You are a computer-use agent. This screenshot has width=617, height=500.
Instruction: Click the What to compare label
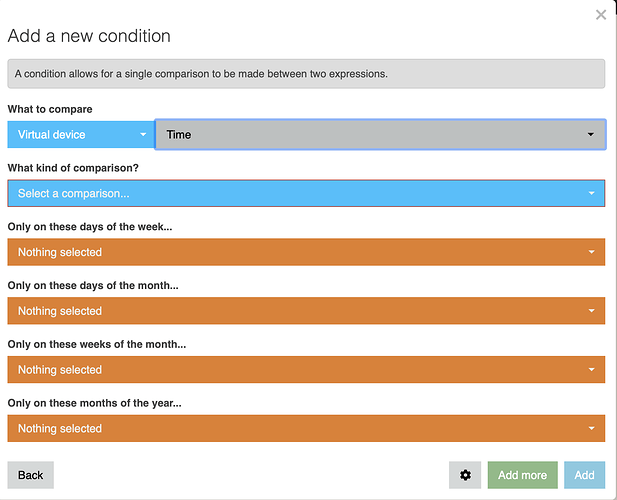pos(50,109)
